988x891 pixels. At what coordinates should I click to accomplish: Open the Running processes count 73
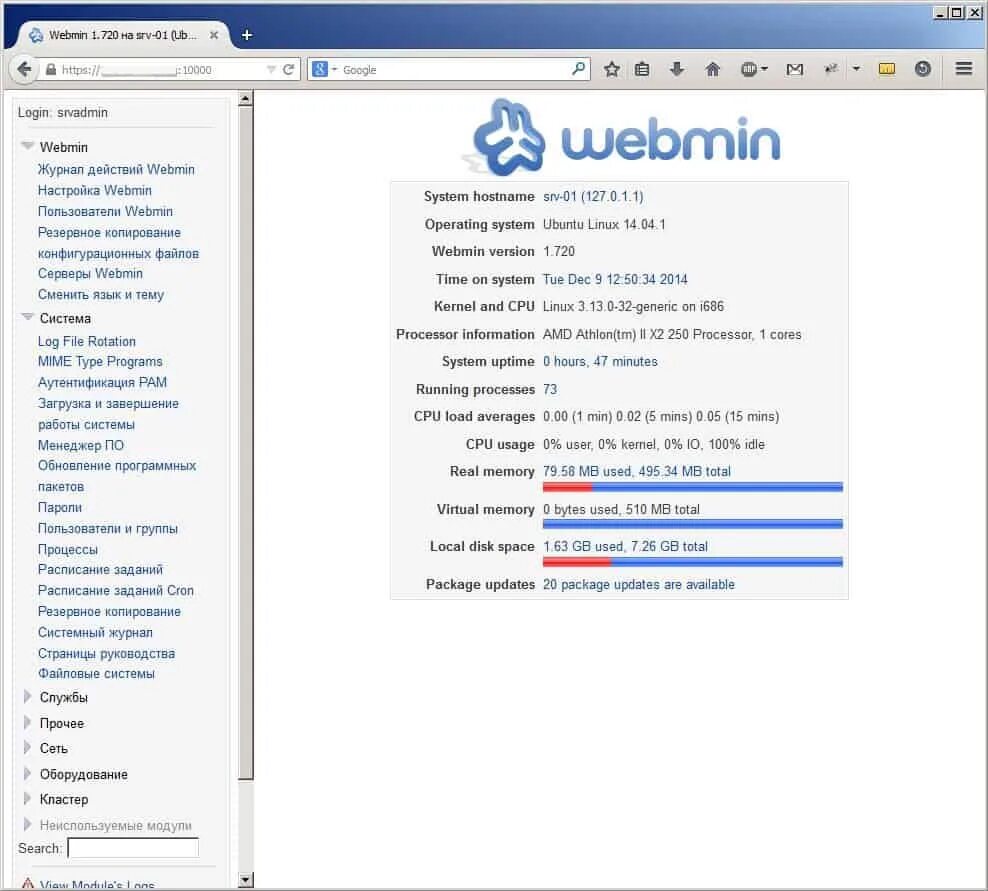coord(550,389)
